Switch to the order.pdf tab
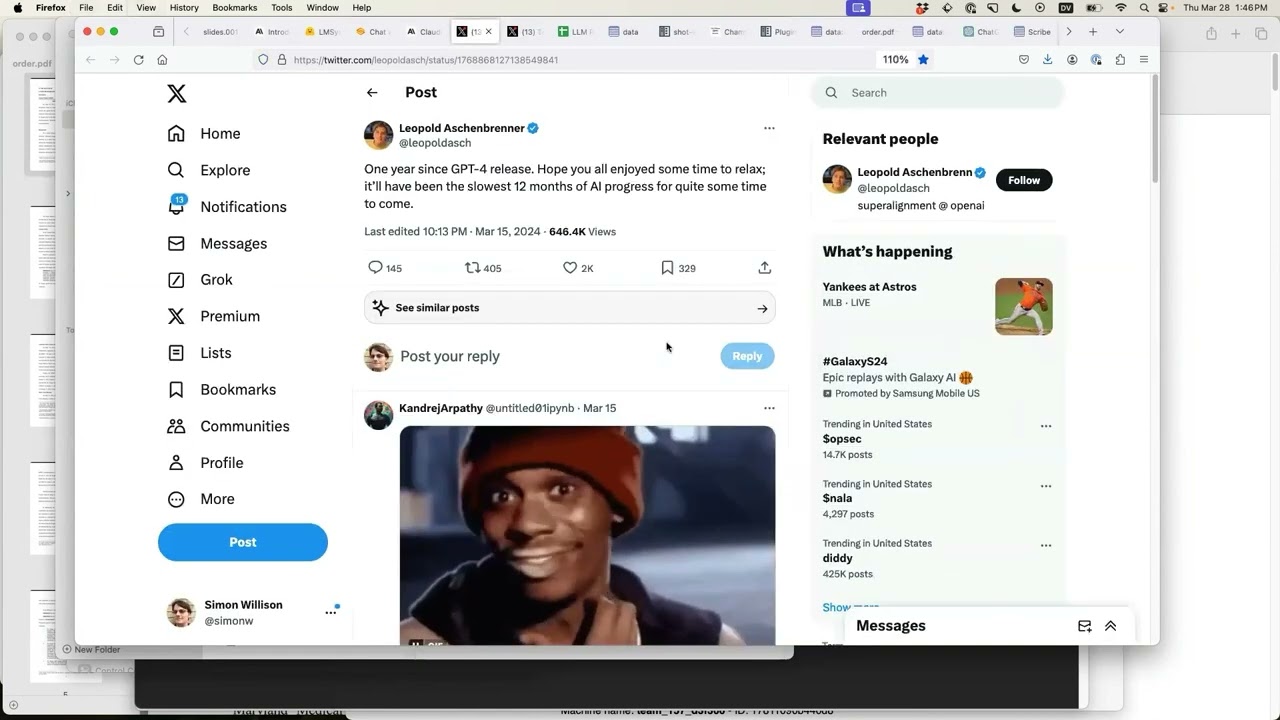 tap(876, 32)
